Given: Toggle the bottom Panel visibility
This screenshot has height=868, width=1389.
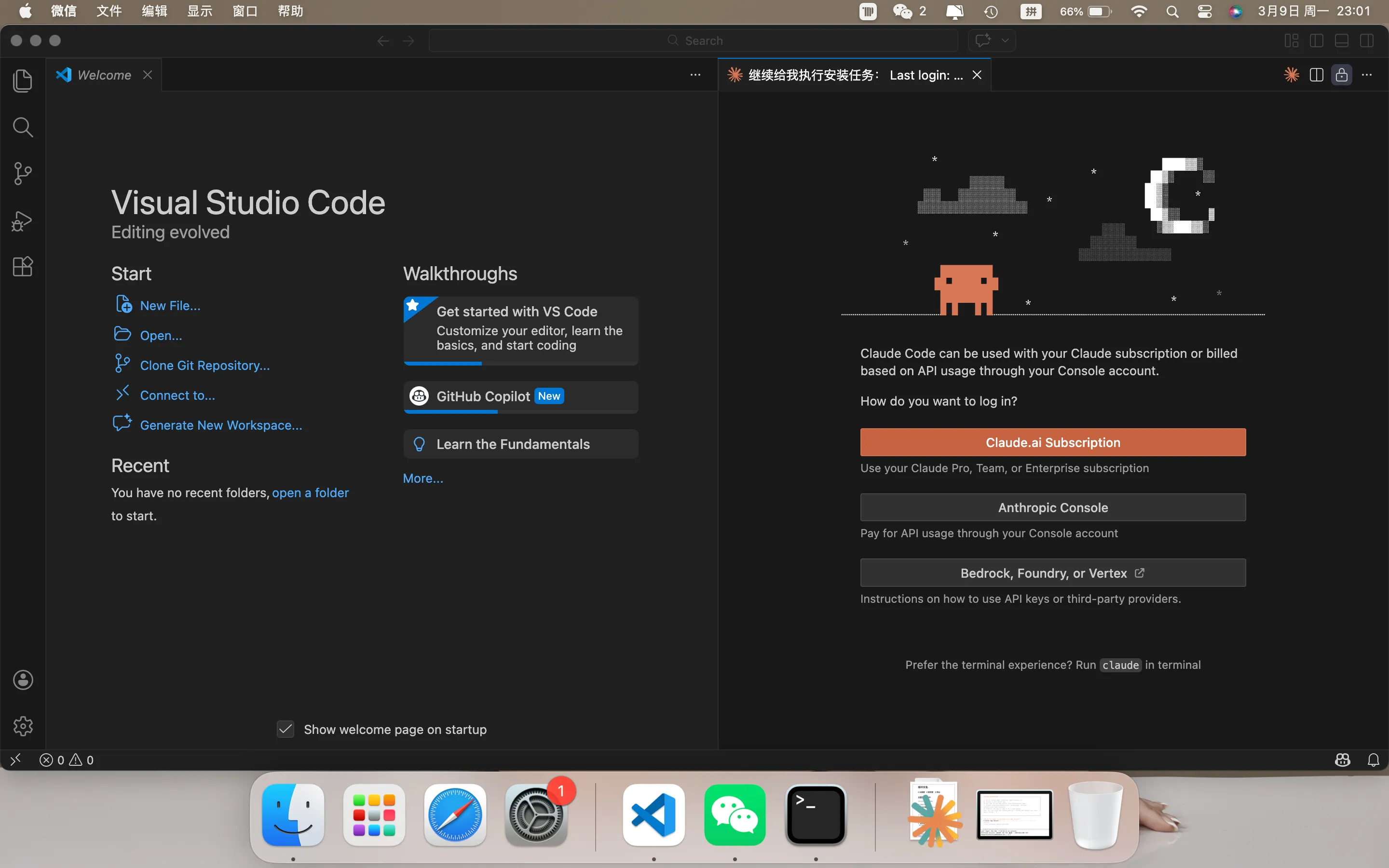Looking at the screenshot, I should coord(1341,41).
